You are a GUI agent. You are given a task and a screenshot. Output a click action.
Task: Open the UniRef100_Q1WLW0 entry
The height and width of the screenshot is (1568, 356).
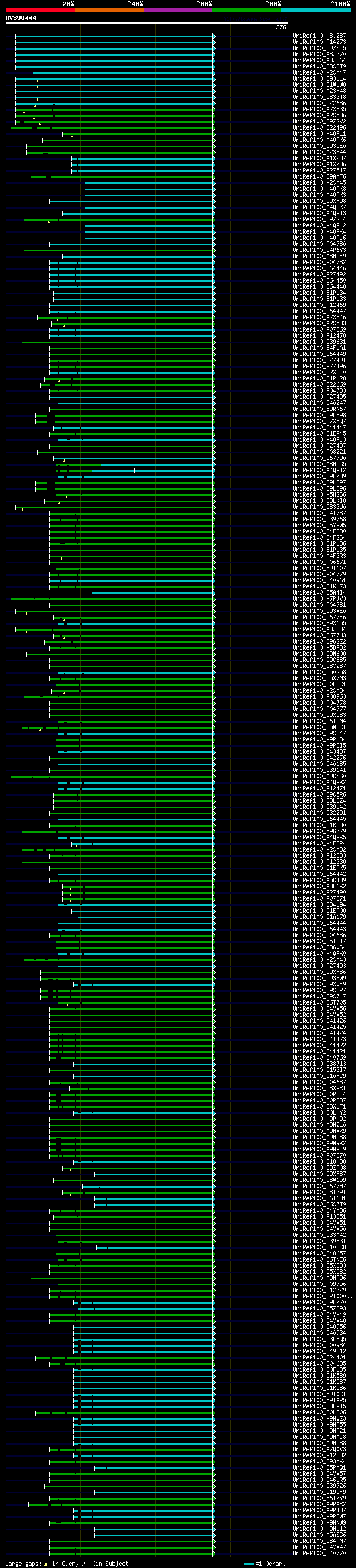[319, 85]
